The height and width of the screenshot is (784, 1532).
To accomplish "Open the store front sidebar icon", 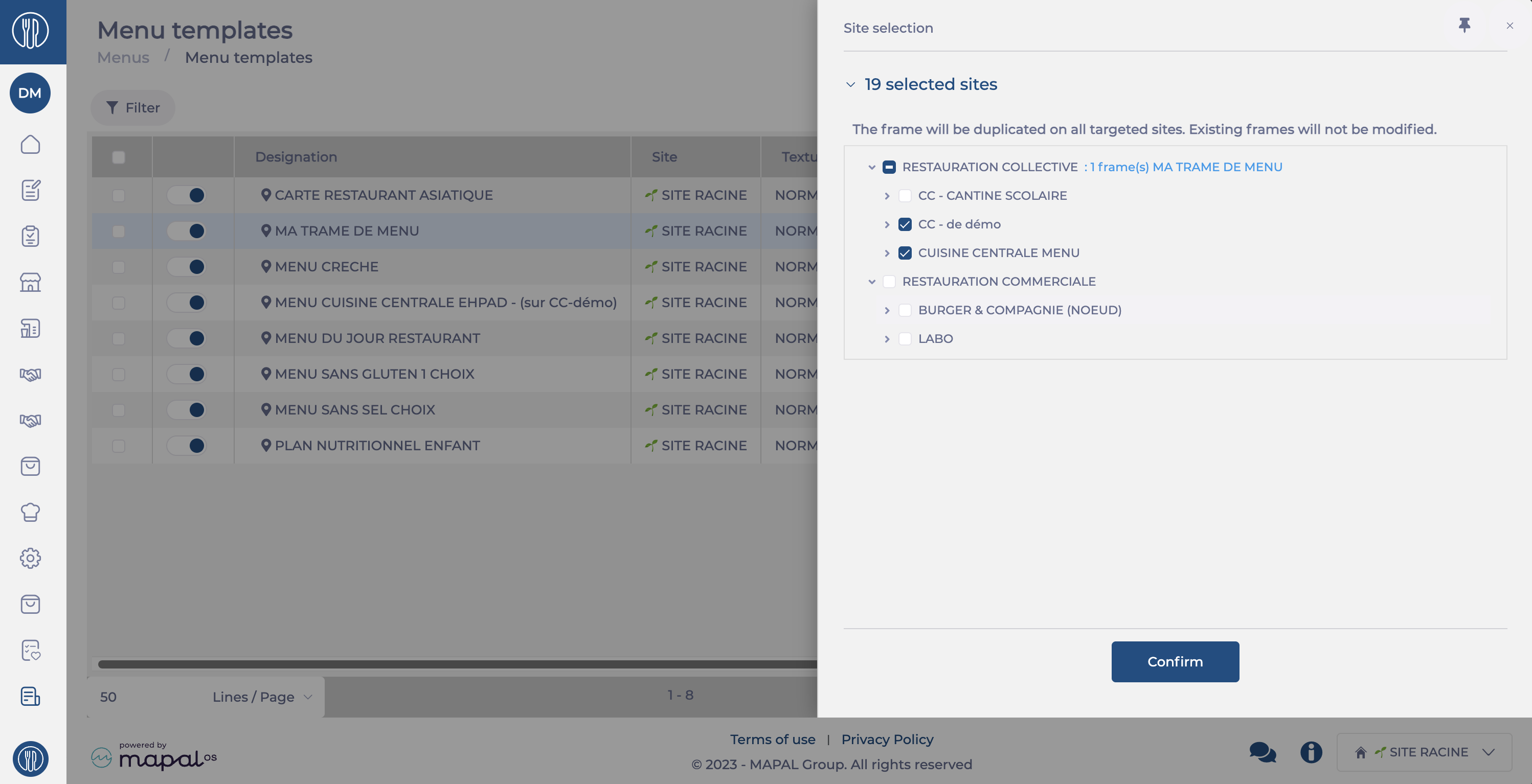I will coord(30,282).
